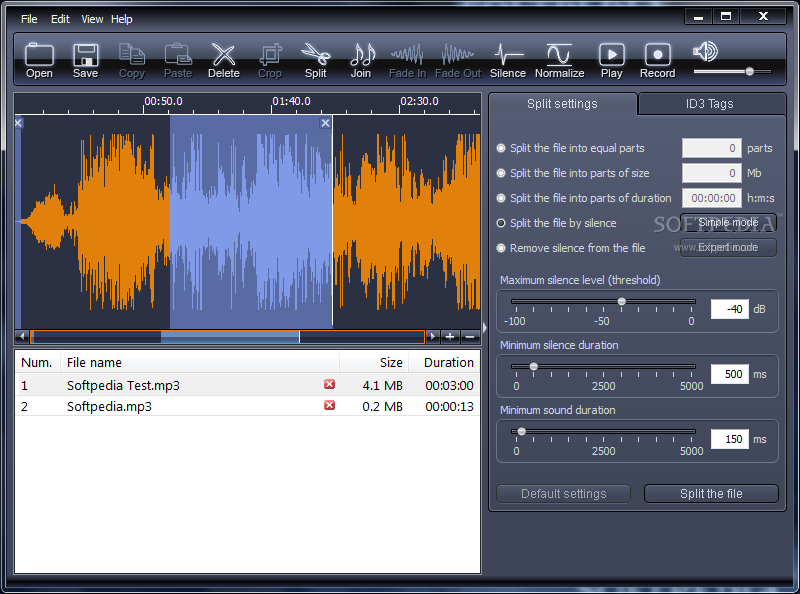Select Softpedia Test.mp3 in file list
The width and height of the screenshot is (800, 594).
(x=247, y=385)
